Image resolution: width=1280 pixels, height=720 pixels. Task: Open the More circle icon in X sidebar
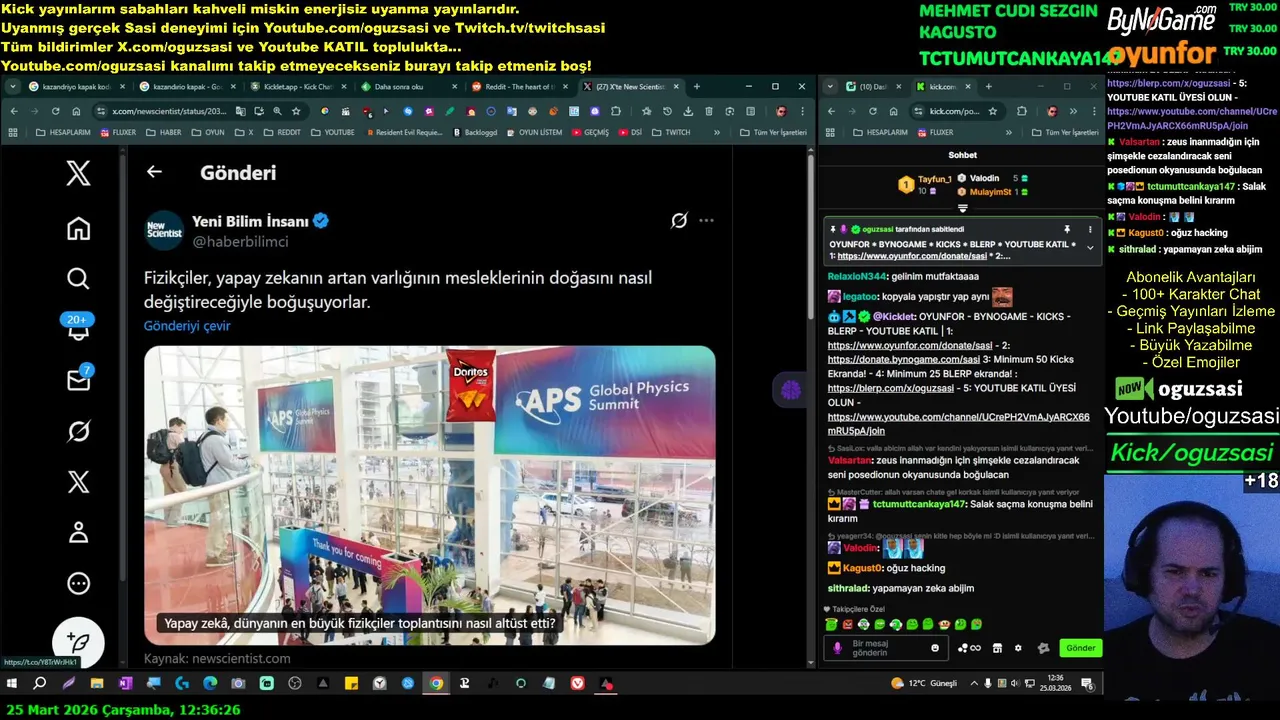click(78, 583)
